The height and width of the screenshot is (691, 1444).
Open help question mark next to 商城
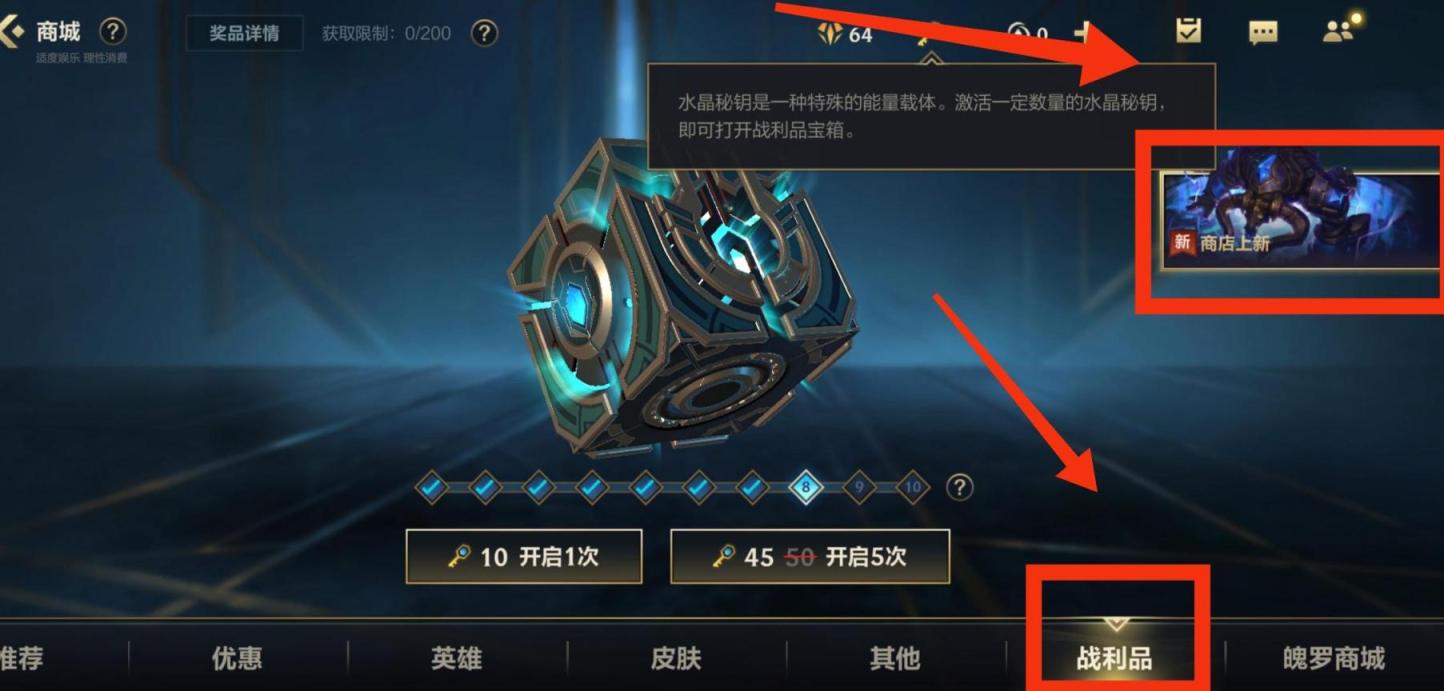[x=113, y=32]
